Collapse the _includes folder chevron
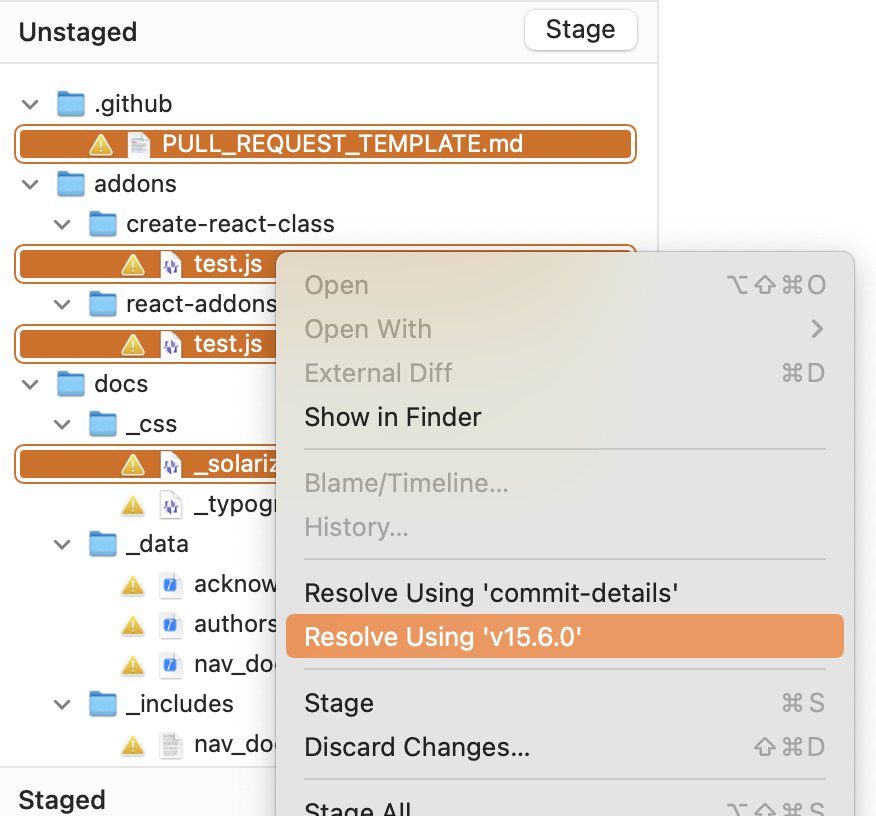Screen dimensions: 876x816 tap(62, 704)
